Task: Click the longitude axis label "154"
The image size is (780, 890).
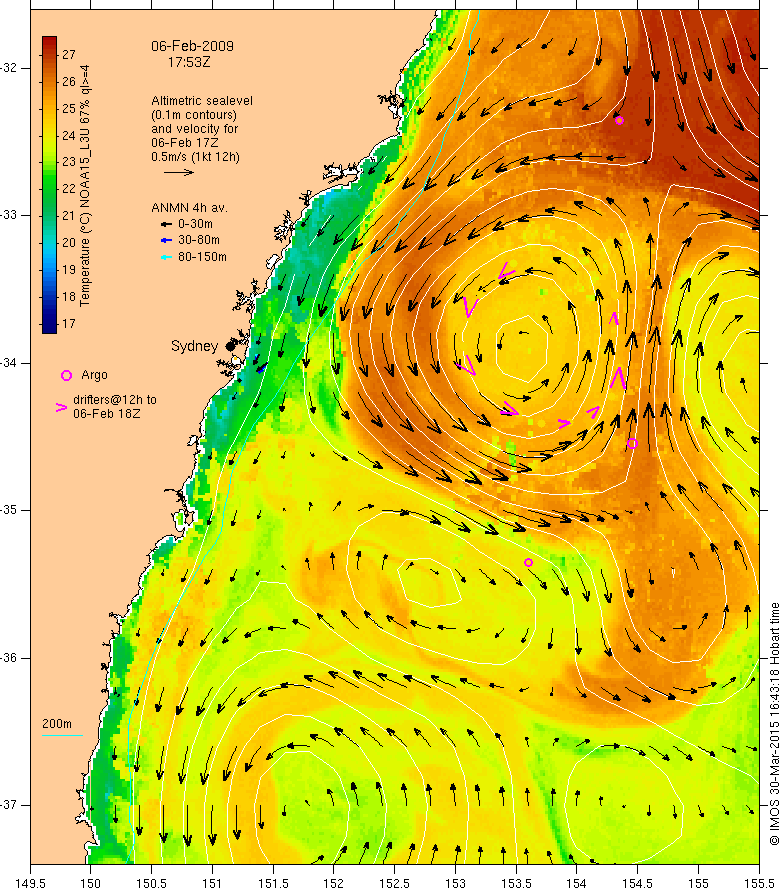Action: tap(577, 883)
